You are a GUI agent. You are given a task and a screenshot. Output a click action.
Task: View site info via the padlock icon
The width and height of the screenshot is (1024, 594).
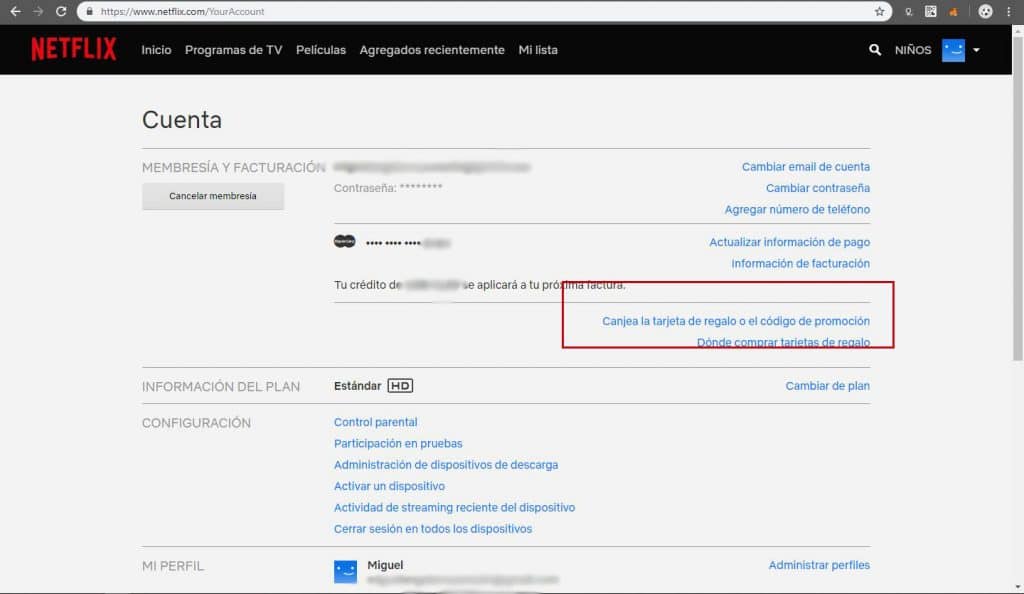tap(89, 11)
